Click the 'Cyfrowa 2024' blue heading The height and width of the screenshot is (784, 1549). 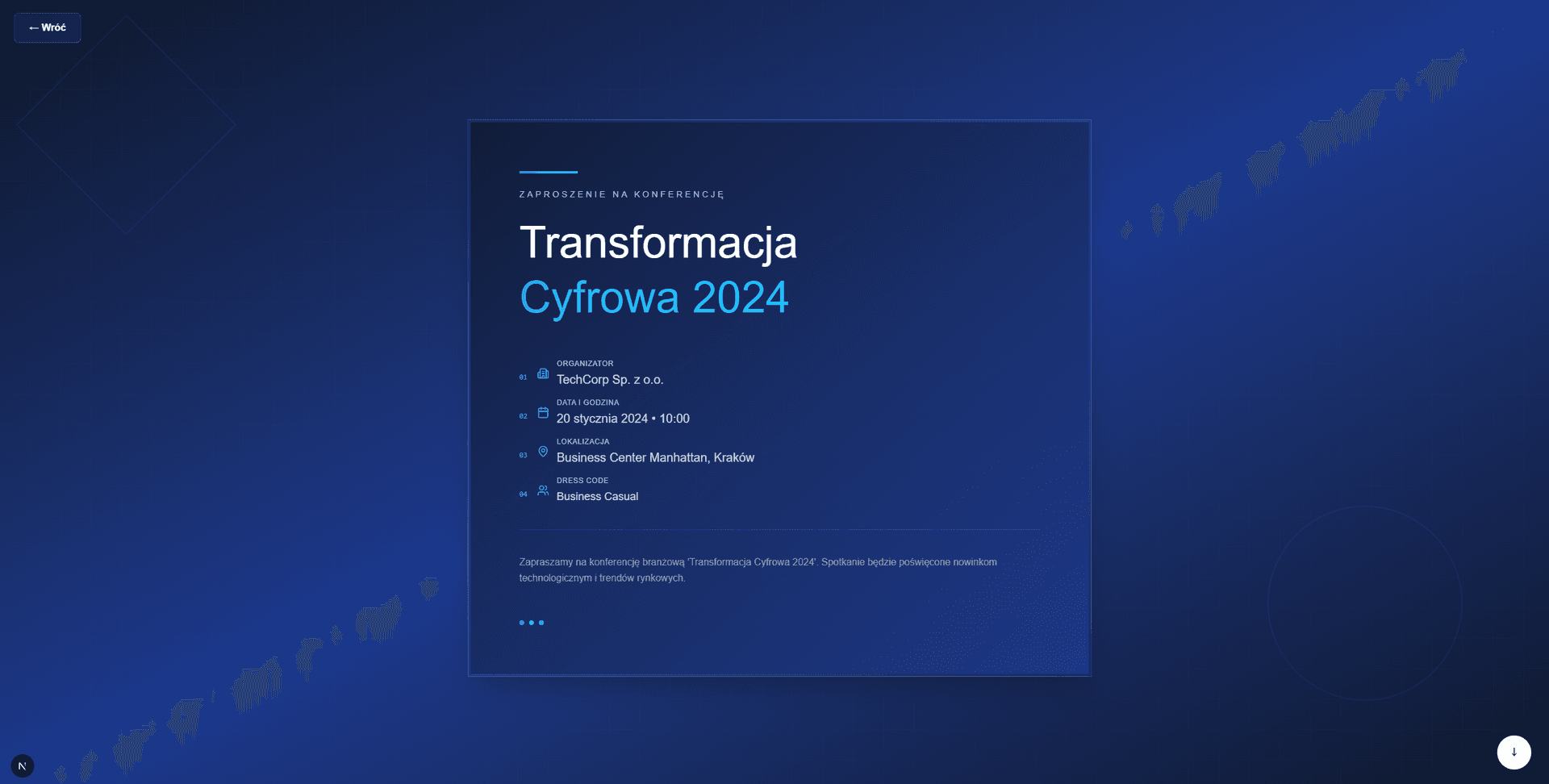coord(654,298)
